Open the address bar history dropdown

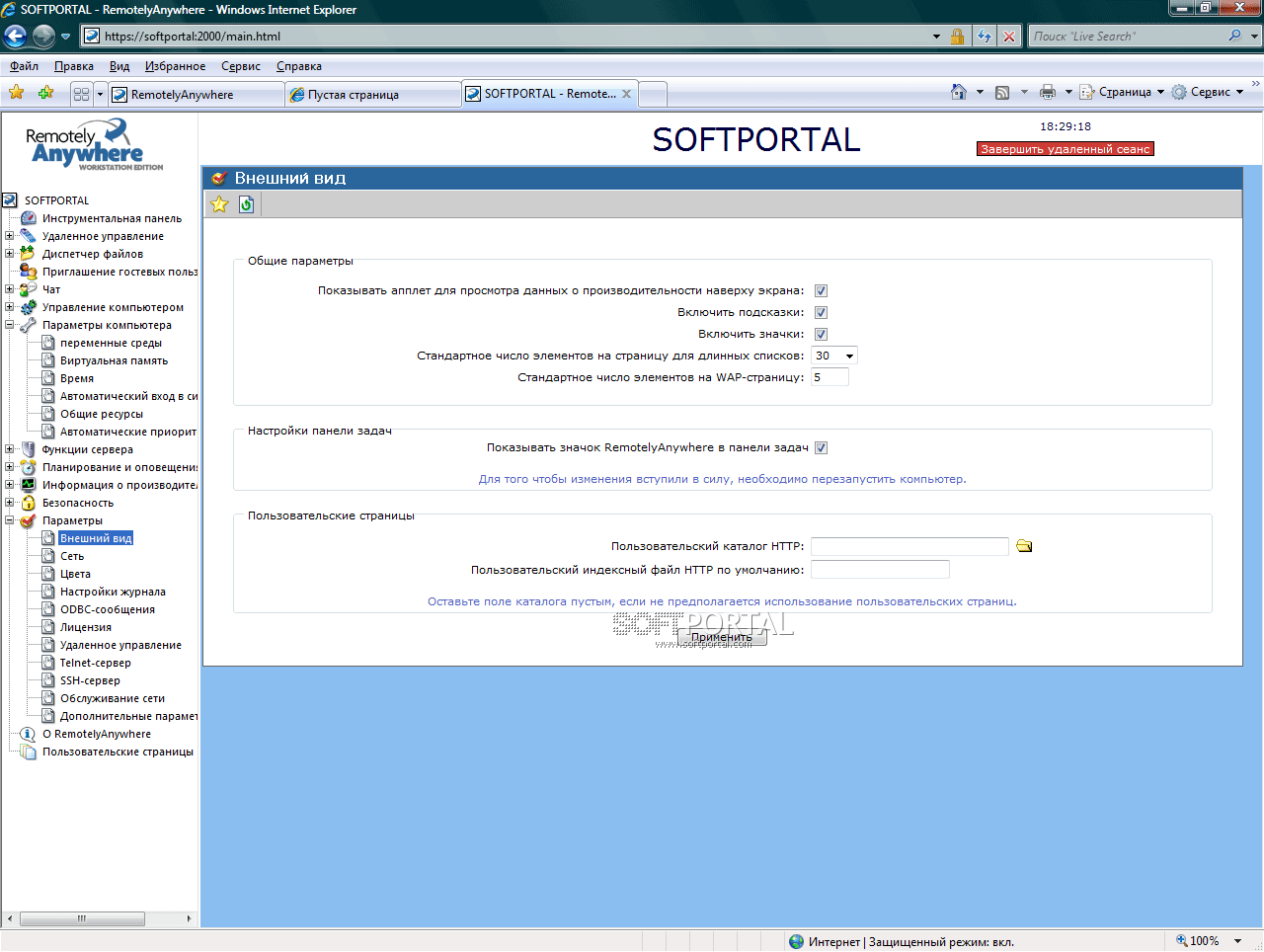pos(936,37)
